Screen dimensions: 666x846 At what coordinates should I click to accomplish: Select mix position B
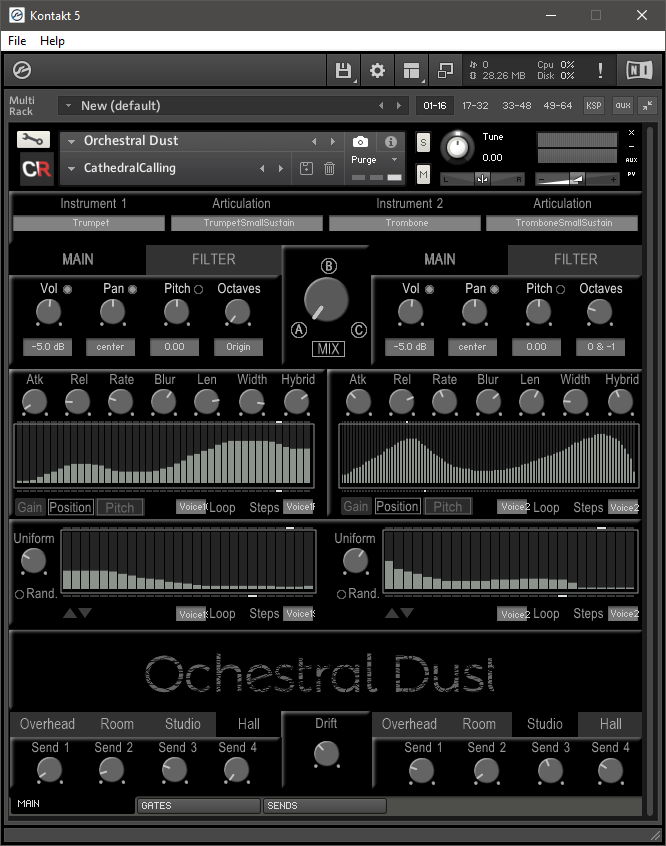(329, 266)
